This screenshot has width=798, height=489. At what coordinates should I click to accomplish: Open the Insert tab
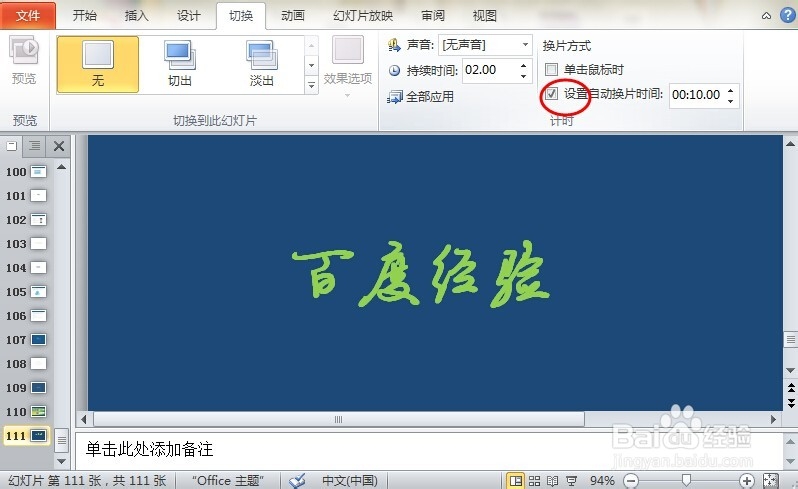[136, 15]
